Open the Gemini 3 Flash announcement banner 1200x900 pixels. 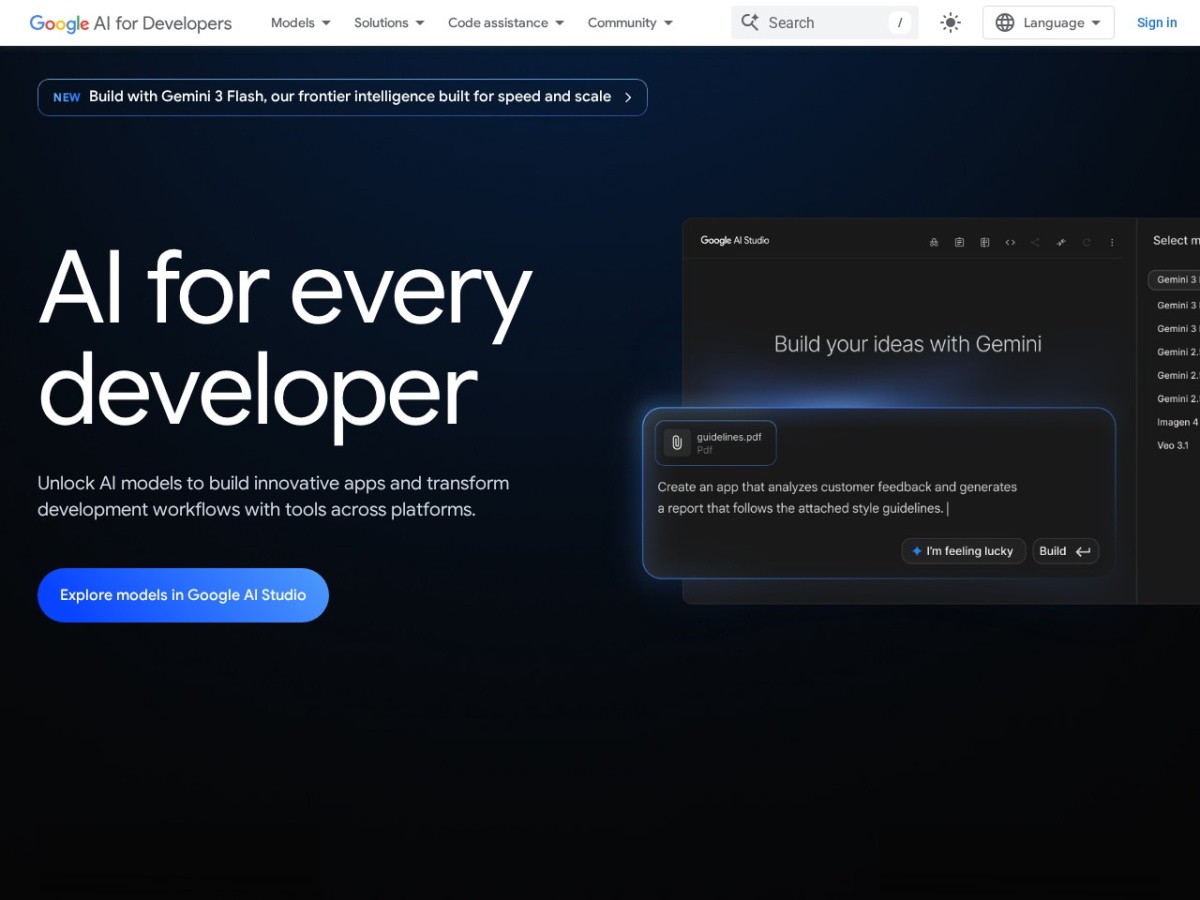pos(342,97)
